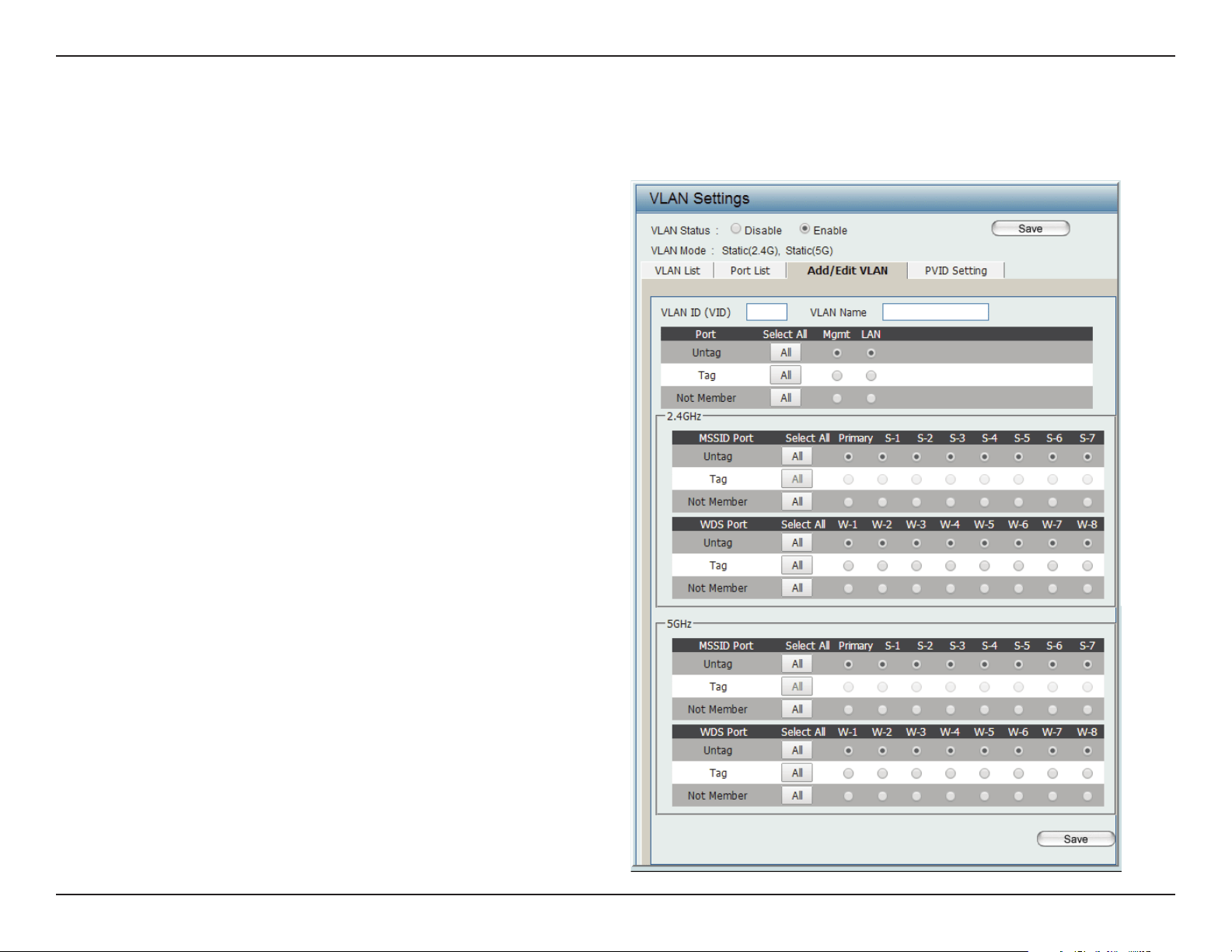Set Mgmt port to Tag
This screenshot has width=1232, height=952.
click(837, 375)
